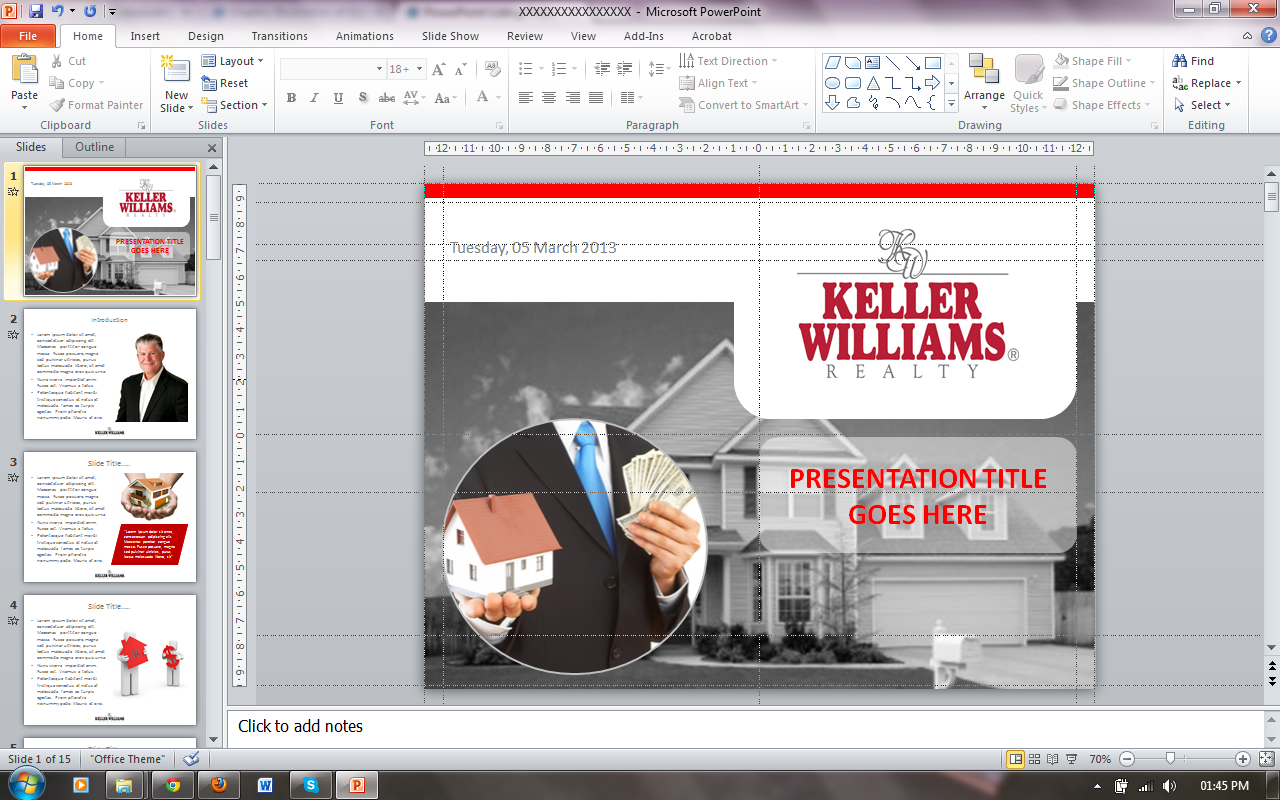Open the Font Color dropdown arrow

pos(498,98)
